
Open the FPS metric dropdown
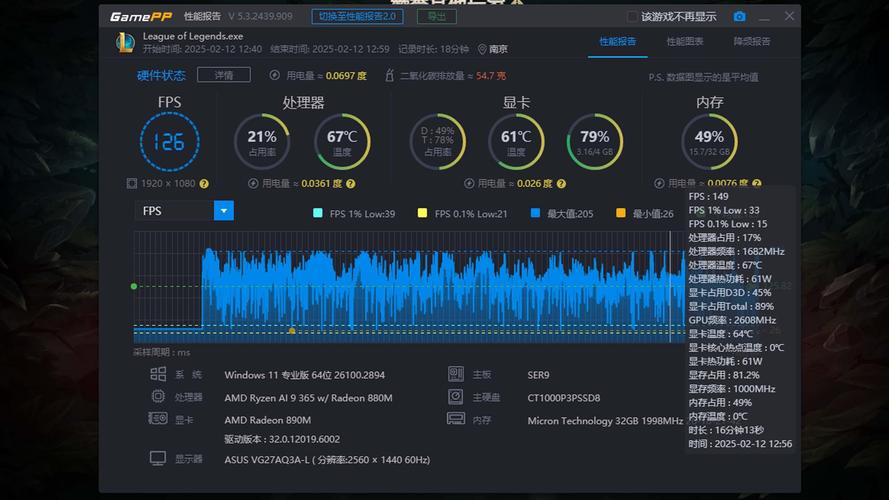pyautogui.click(x=224, y=210)
